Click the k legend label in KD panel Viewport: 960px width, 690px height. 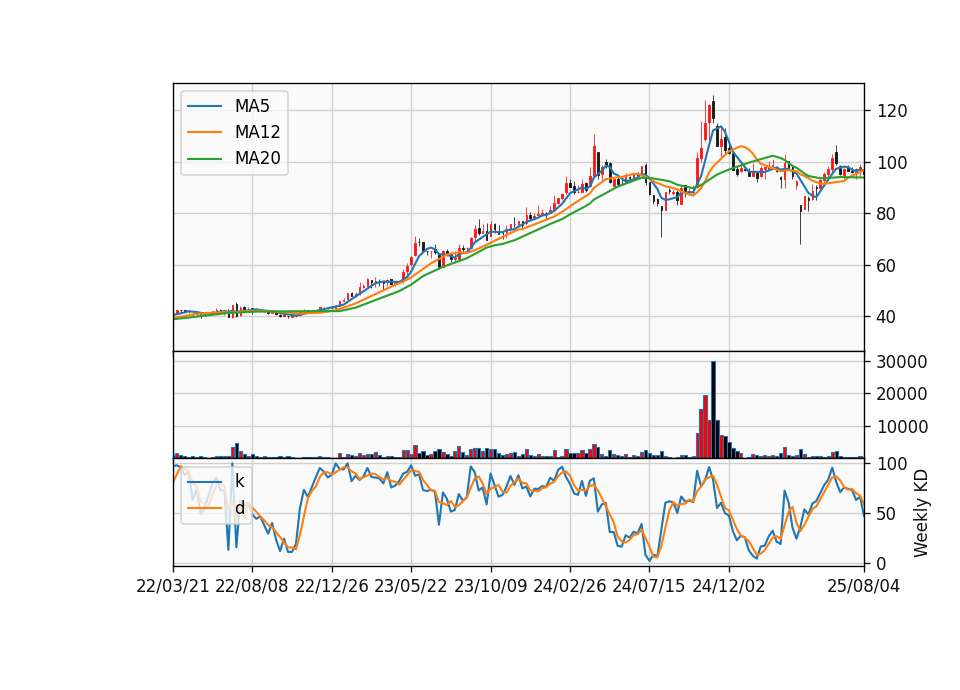[x=239, y=482]
